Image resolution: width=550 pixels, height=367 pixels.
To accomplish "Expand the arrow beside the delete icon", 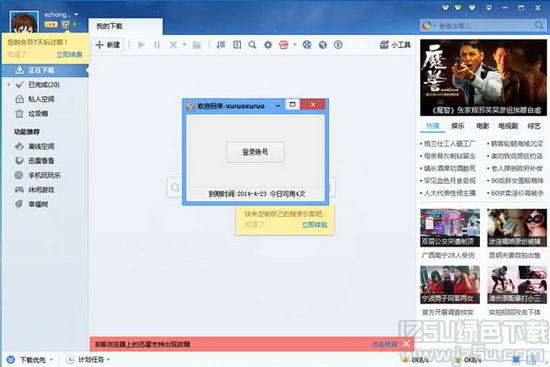I will (x=184, y=45).
